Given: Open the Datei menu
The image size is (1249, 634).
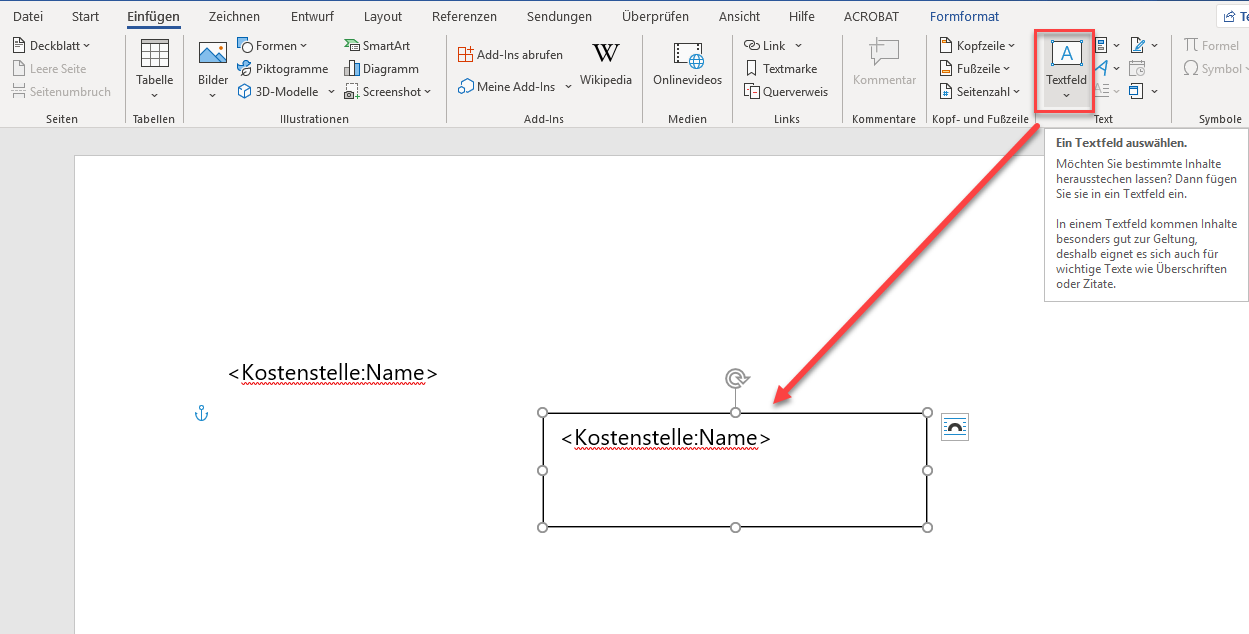Looking at the screenshot, I should (x=28, y=17).
